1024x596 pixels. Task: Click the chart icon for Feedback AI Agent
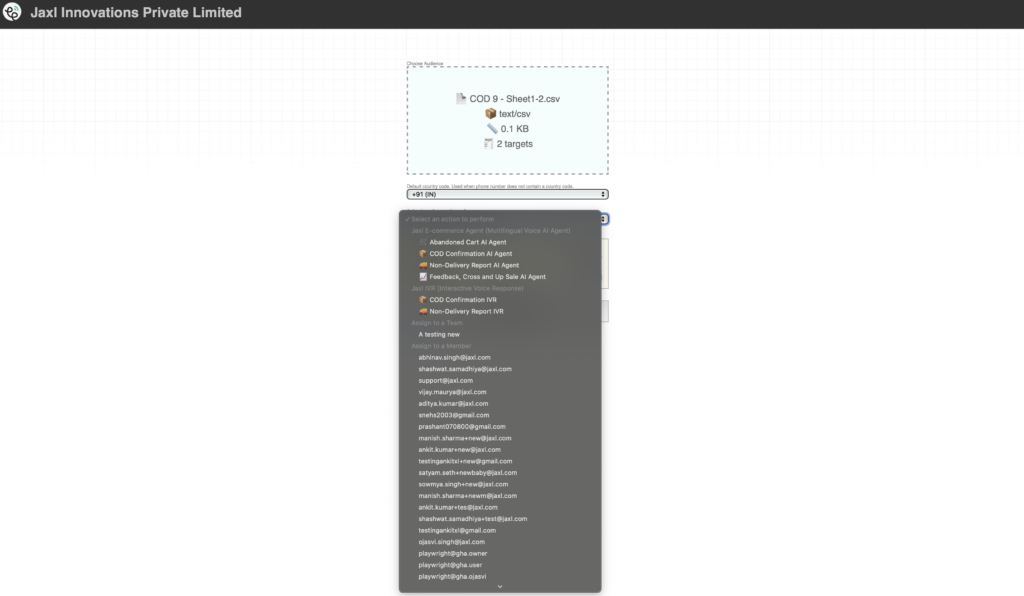423,276
